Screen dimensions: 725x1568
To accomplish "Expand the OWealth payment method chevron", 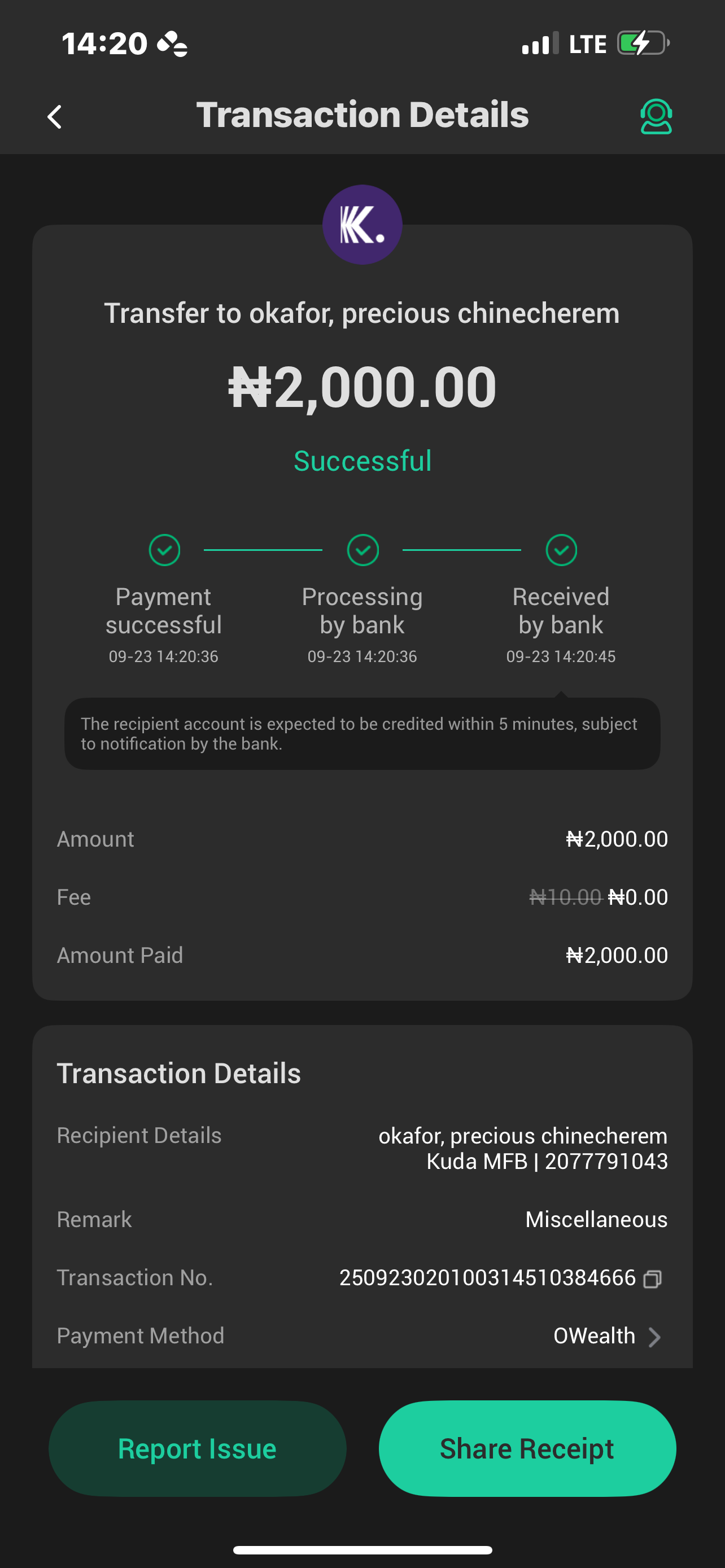I will [654, 1337].
